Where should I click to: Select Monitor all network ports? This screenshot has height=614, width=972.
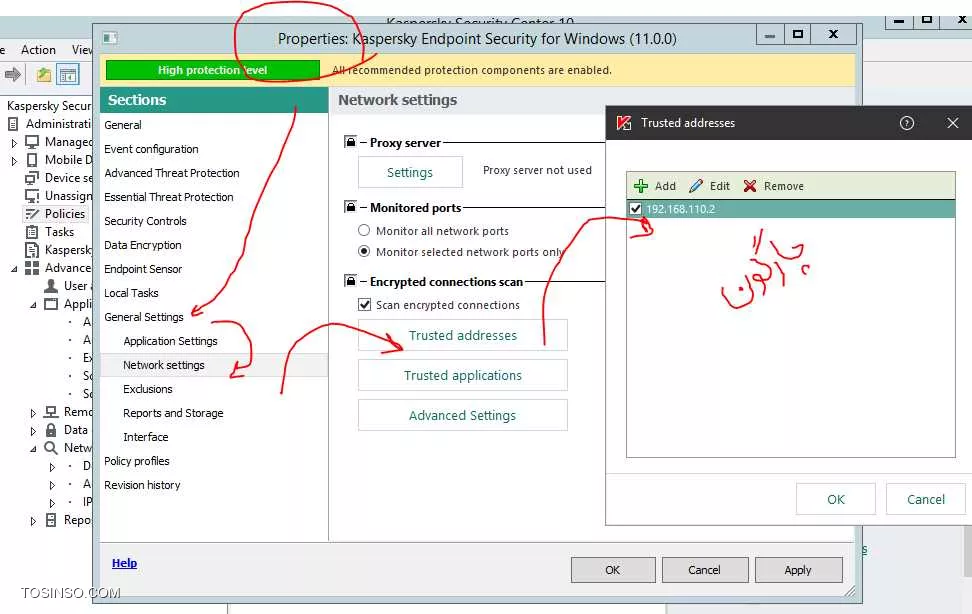tap(364, 230)
